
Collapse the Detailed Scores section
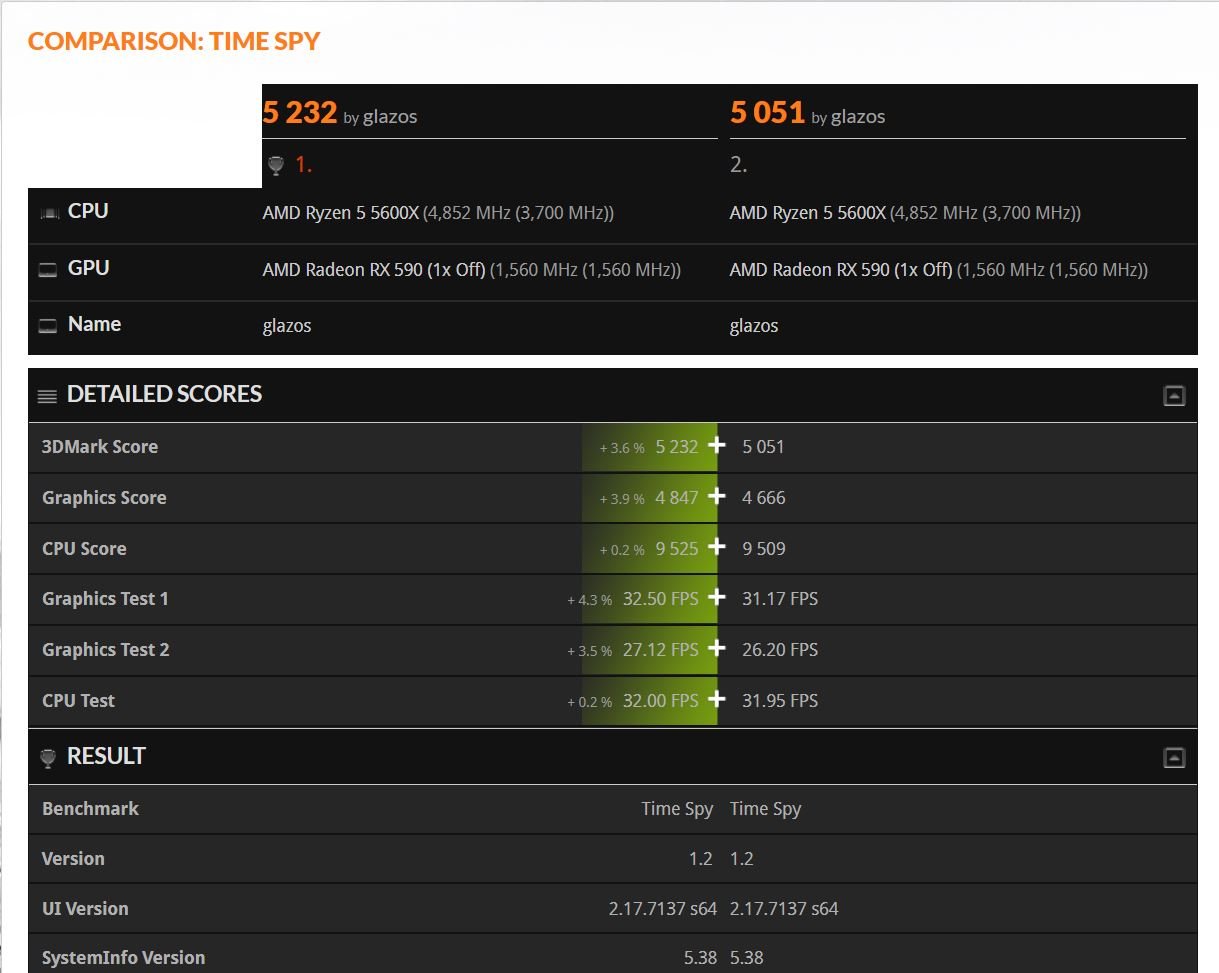[x=1174, y=396]
